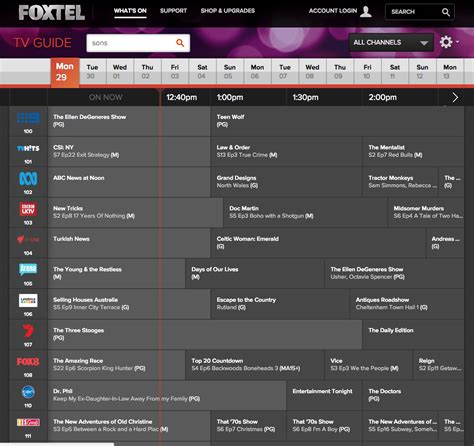Open Law & Order True Crime listing

click(x=287, y=152)
